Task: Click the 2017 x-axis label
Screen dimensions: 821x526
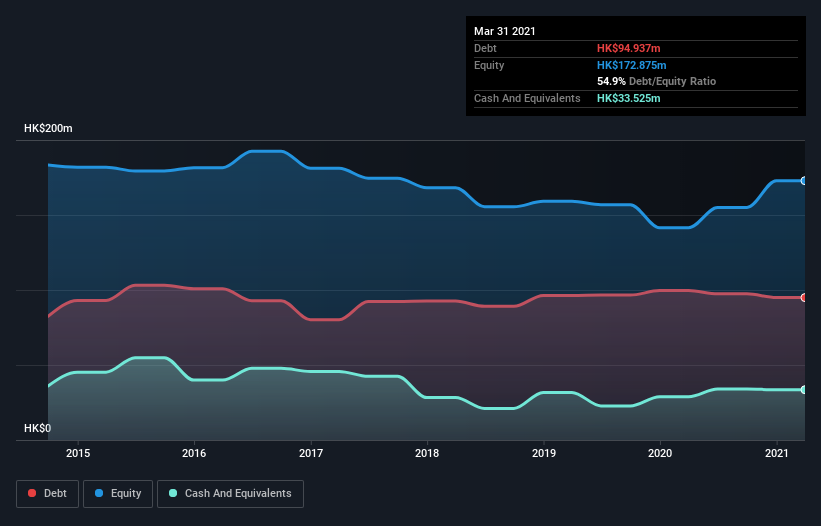Action: 311,453
